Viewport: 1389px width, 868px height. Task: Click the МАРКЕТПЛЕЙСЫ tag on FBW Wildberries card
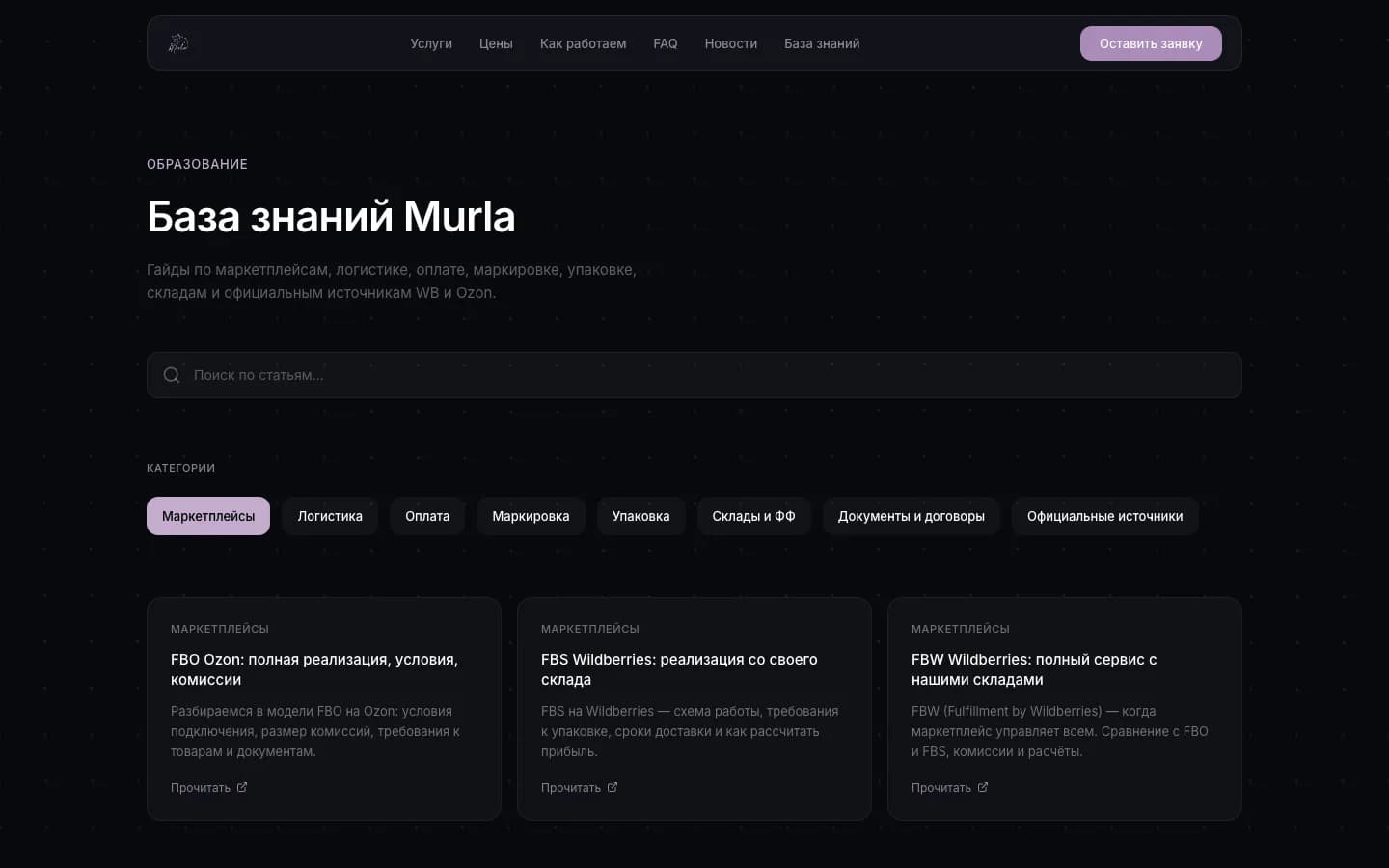point(961,629)
